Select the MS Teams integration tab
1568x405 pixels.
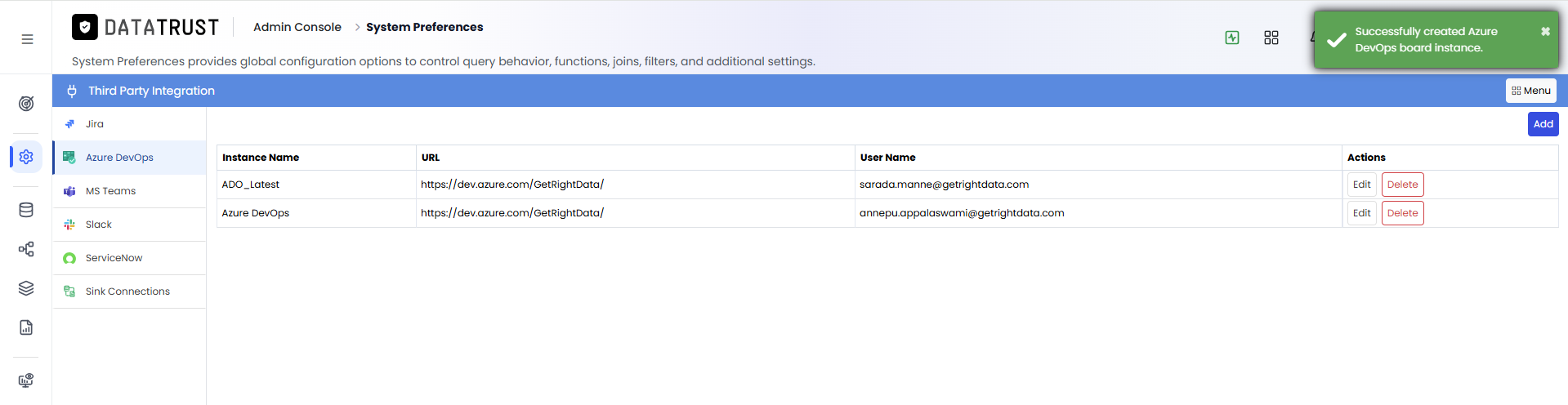(129, 191)
